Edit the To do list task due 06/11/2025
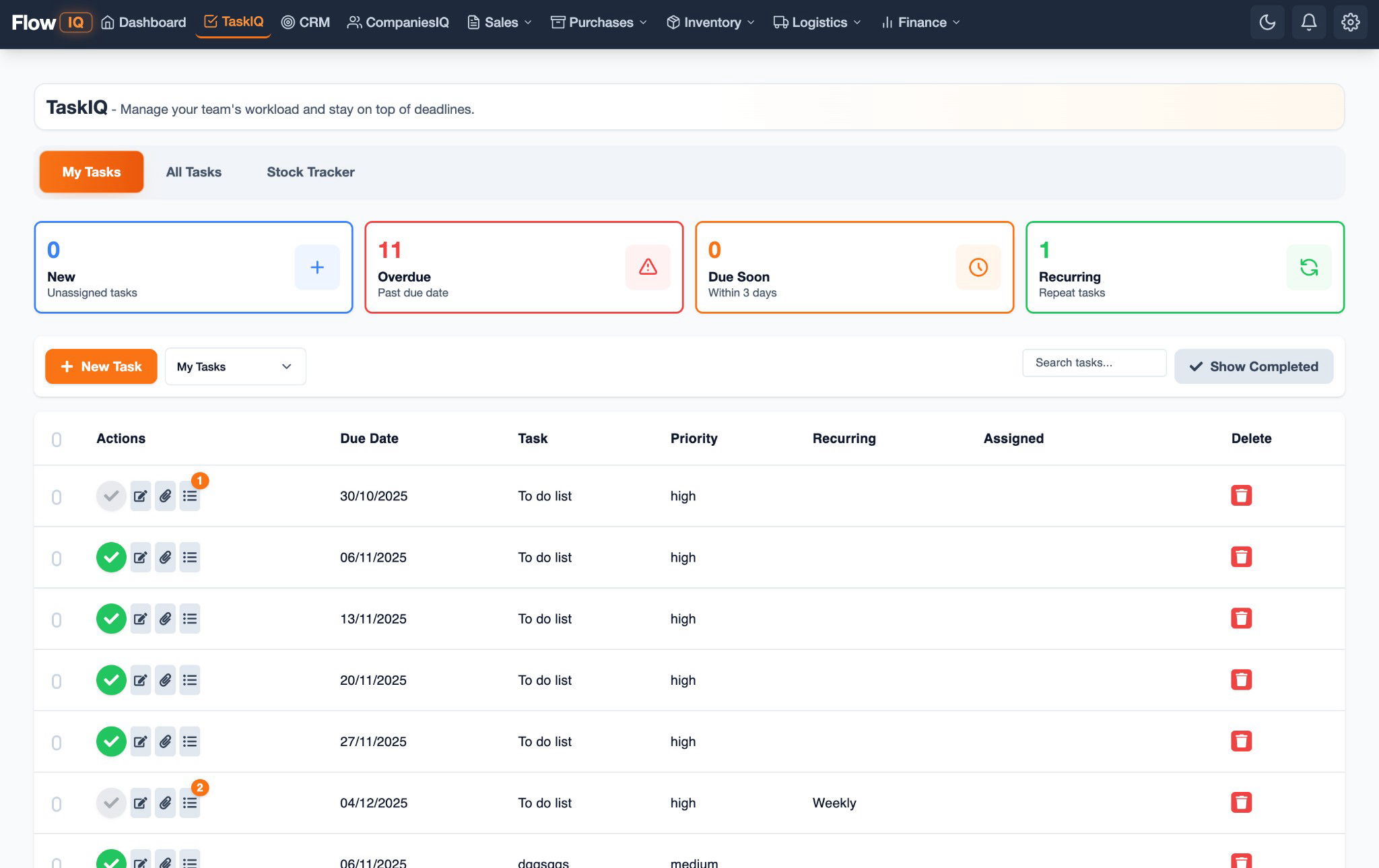The height and width of the screenshot is (868, 1379). point(141,557)
